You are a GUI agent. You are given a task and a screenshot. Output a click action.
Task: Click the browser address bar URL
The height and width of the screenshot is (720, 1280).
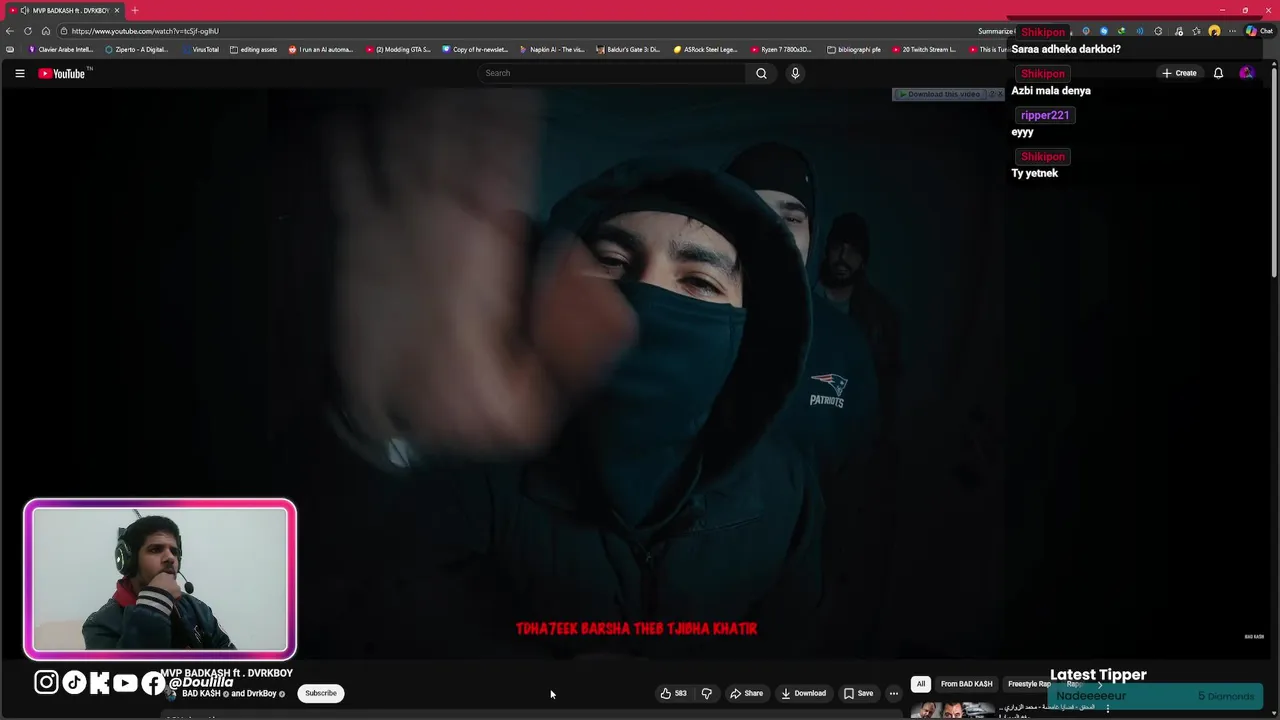point(145,31)
